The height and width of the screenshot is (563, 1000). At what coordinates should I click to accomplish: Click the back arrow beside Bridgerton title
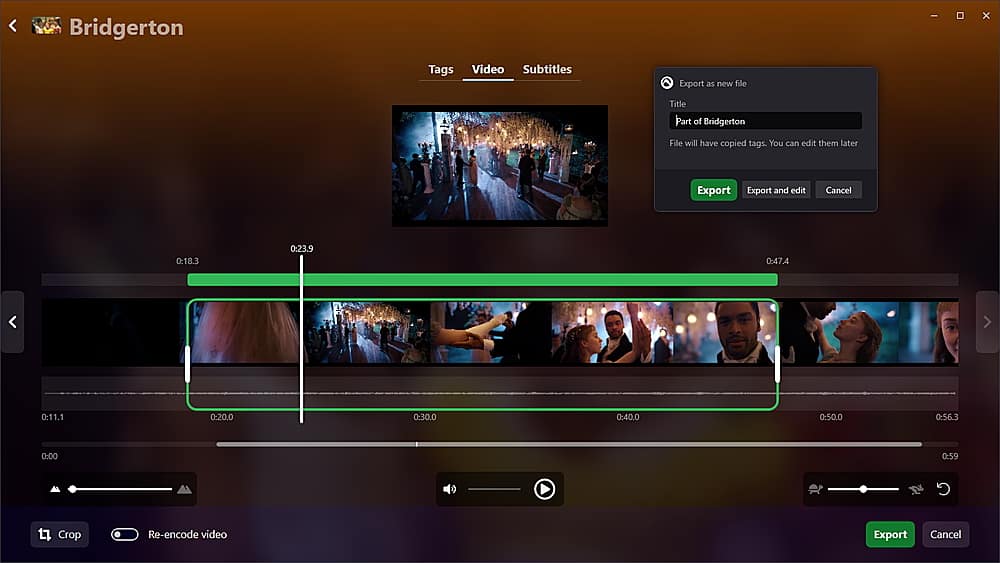click(x=13, y=27)
